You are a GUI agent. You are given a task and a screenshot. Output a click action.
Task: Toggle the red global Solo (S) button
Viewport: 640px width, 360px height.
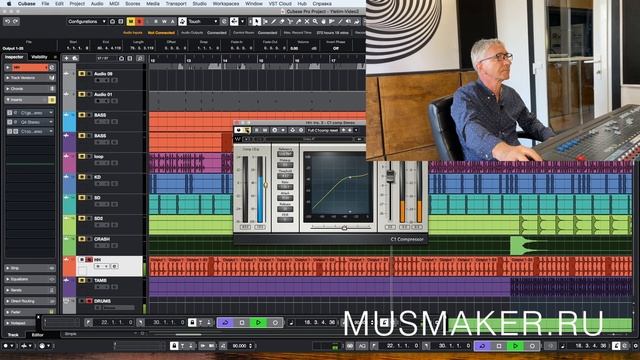pos(139,22)
